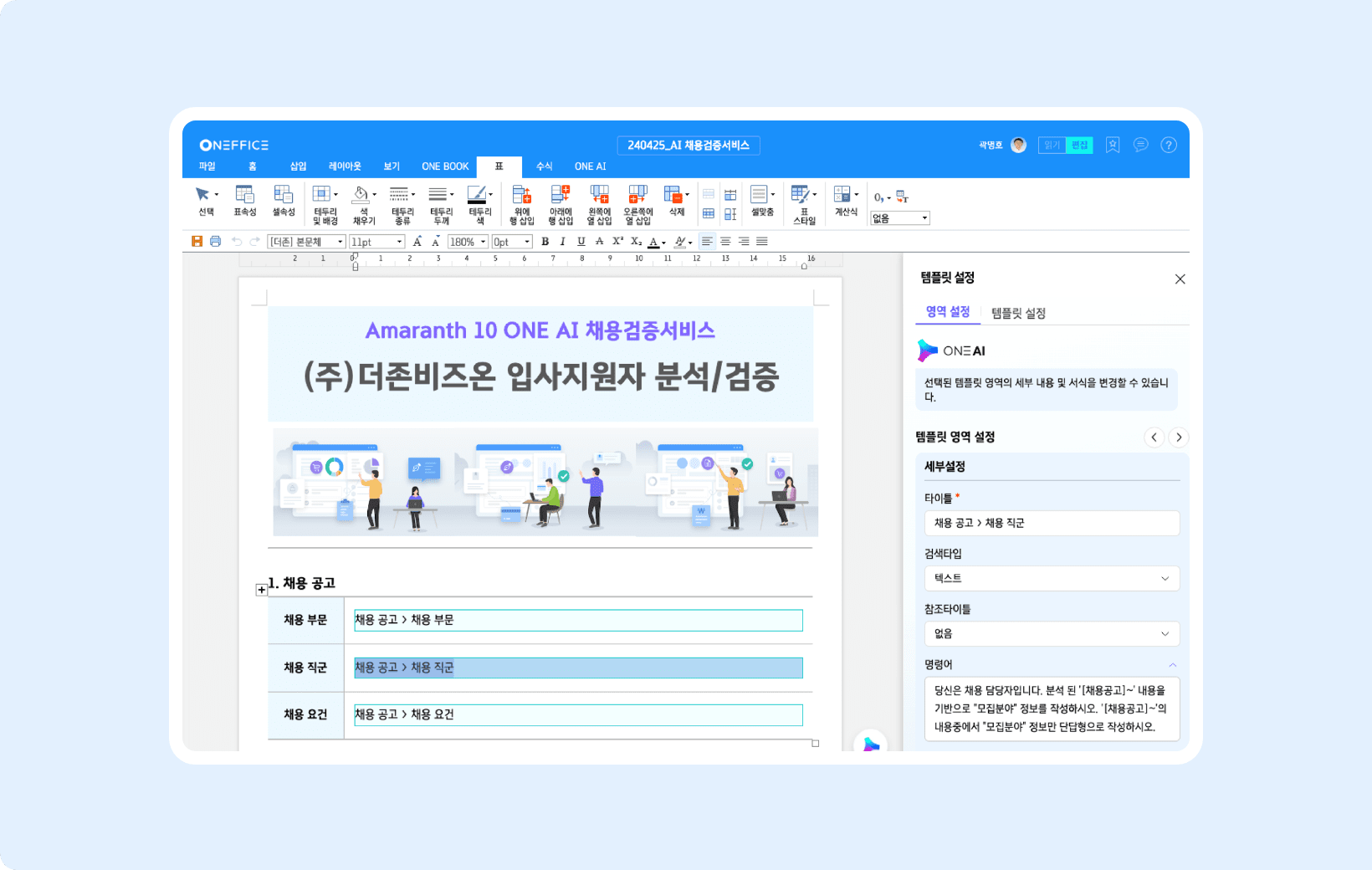The image size is (1372, 870).
Task: Click the floating ONE AI logo button
Action: (x=871, y=743)
